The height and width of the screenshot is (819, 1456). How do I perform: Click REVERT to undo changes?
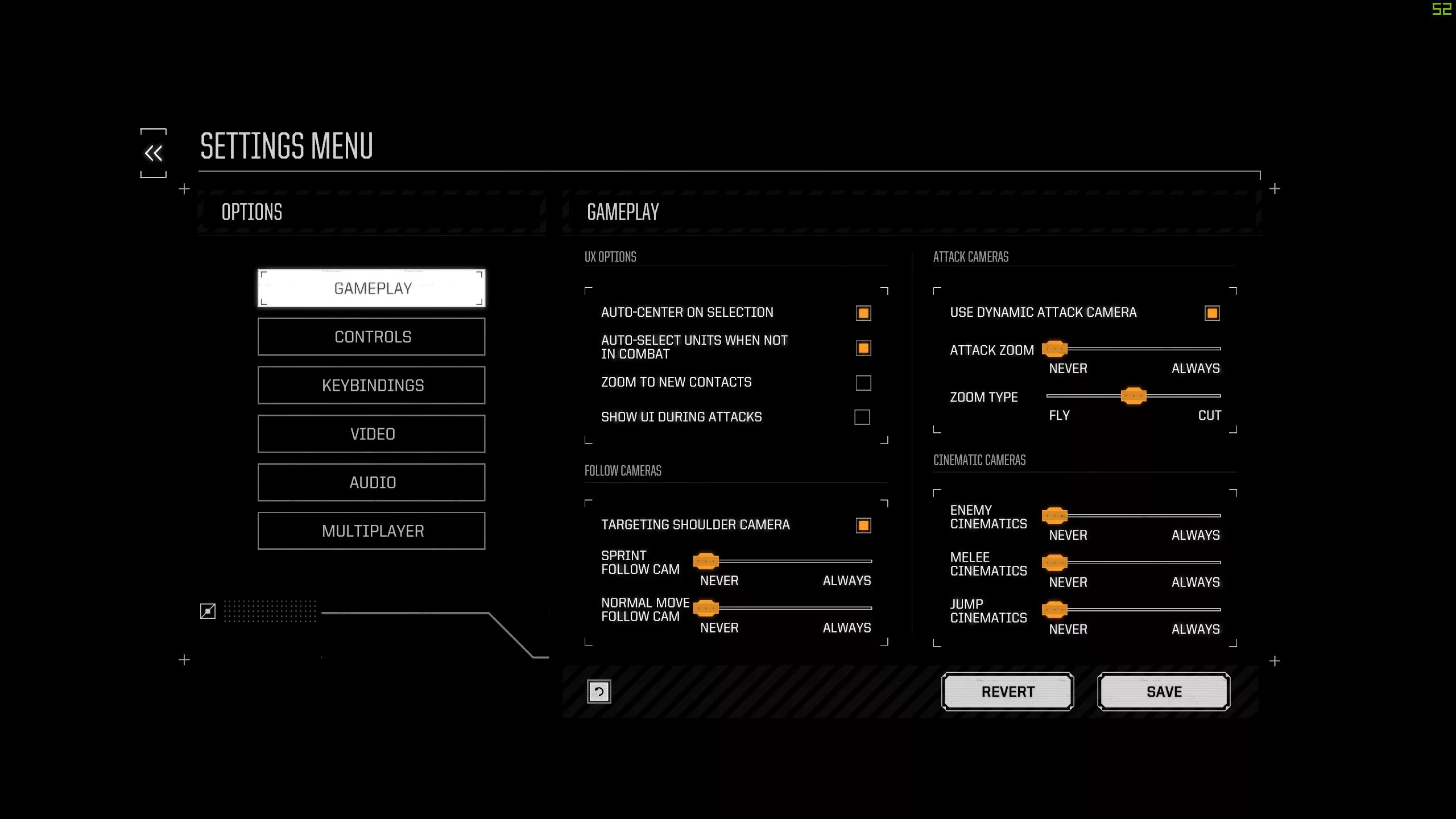(1007, 691)
